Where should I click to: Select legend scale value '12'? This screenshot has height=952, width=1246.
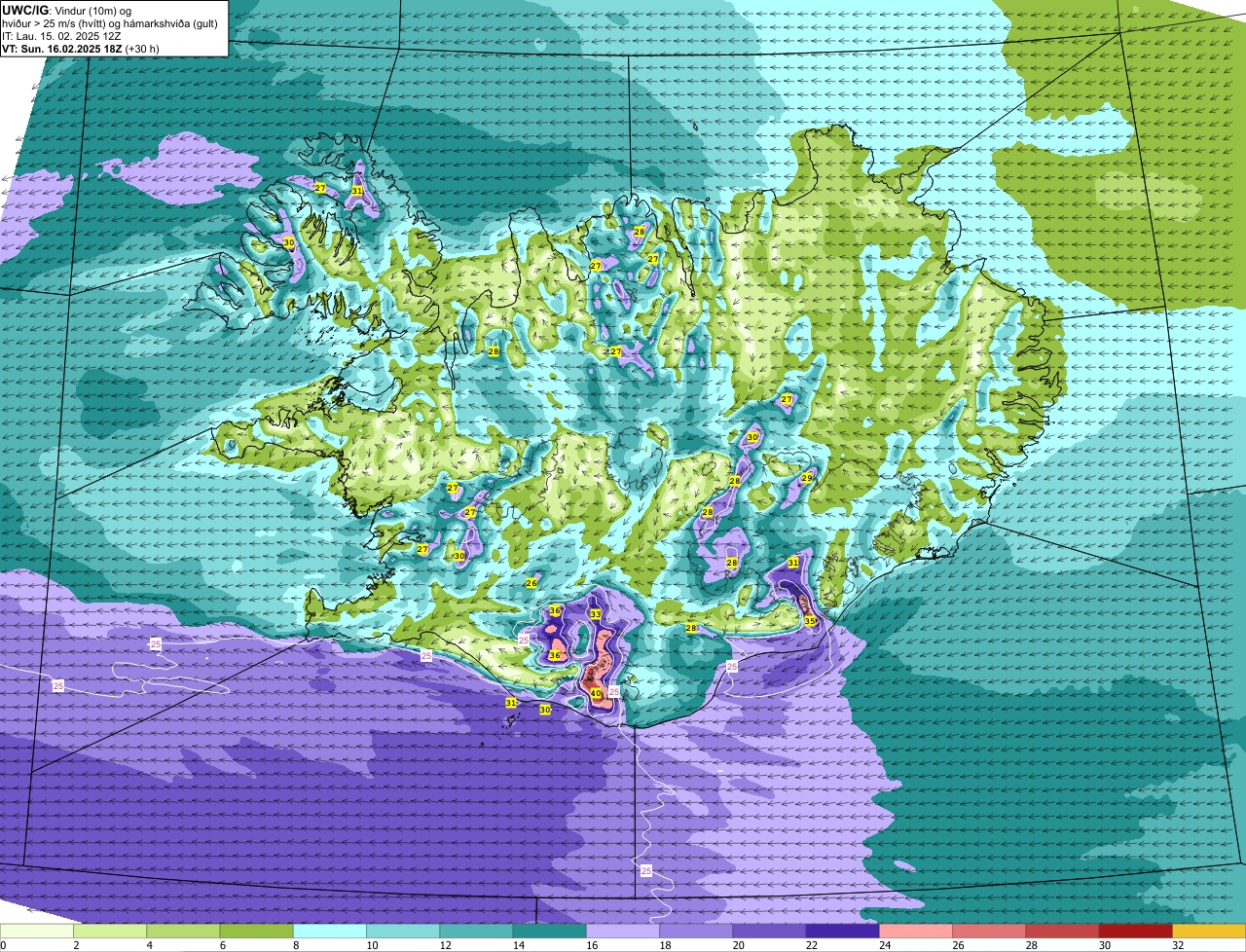pos(445,945)
